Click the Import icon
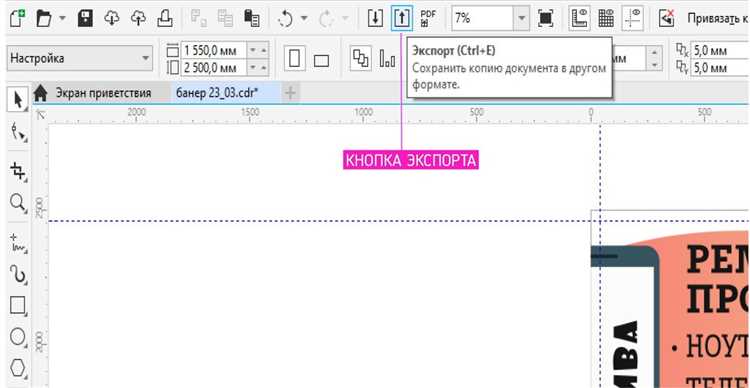The height and width of the screenshot is (388, 750). point(375,18)
